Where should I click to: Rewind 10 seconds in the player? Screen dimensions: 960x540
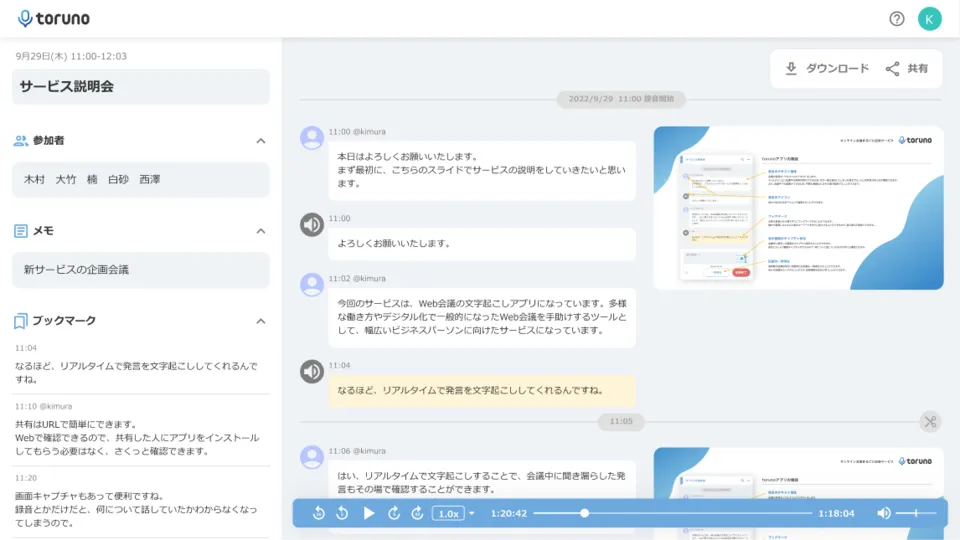318,514
